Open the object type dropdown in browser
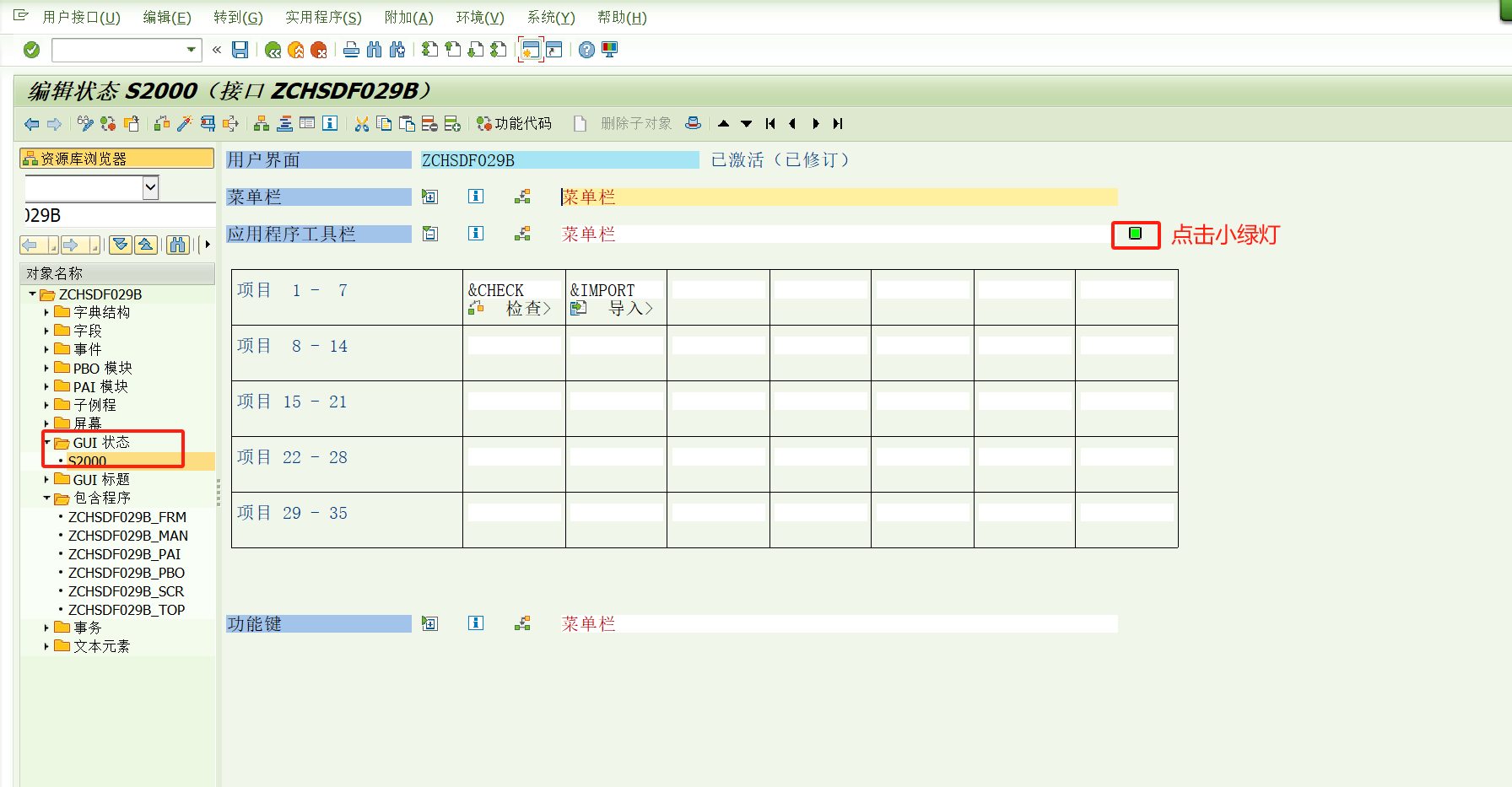Image resolution: width=1512 pixels, height=787 pixels. [151, 187]
